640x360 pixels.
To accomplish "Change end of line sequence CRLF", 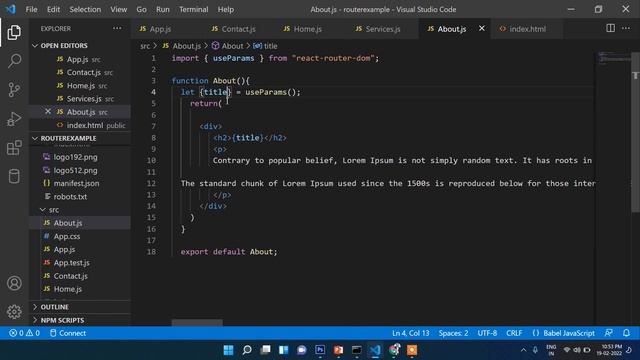I will (514, 333).
